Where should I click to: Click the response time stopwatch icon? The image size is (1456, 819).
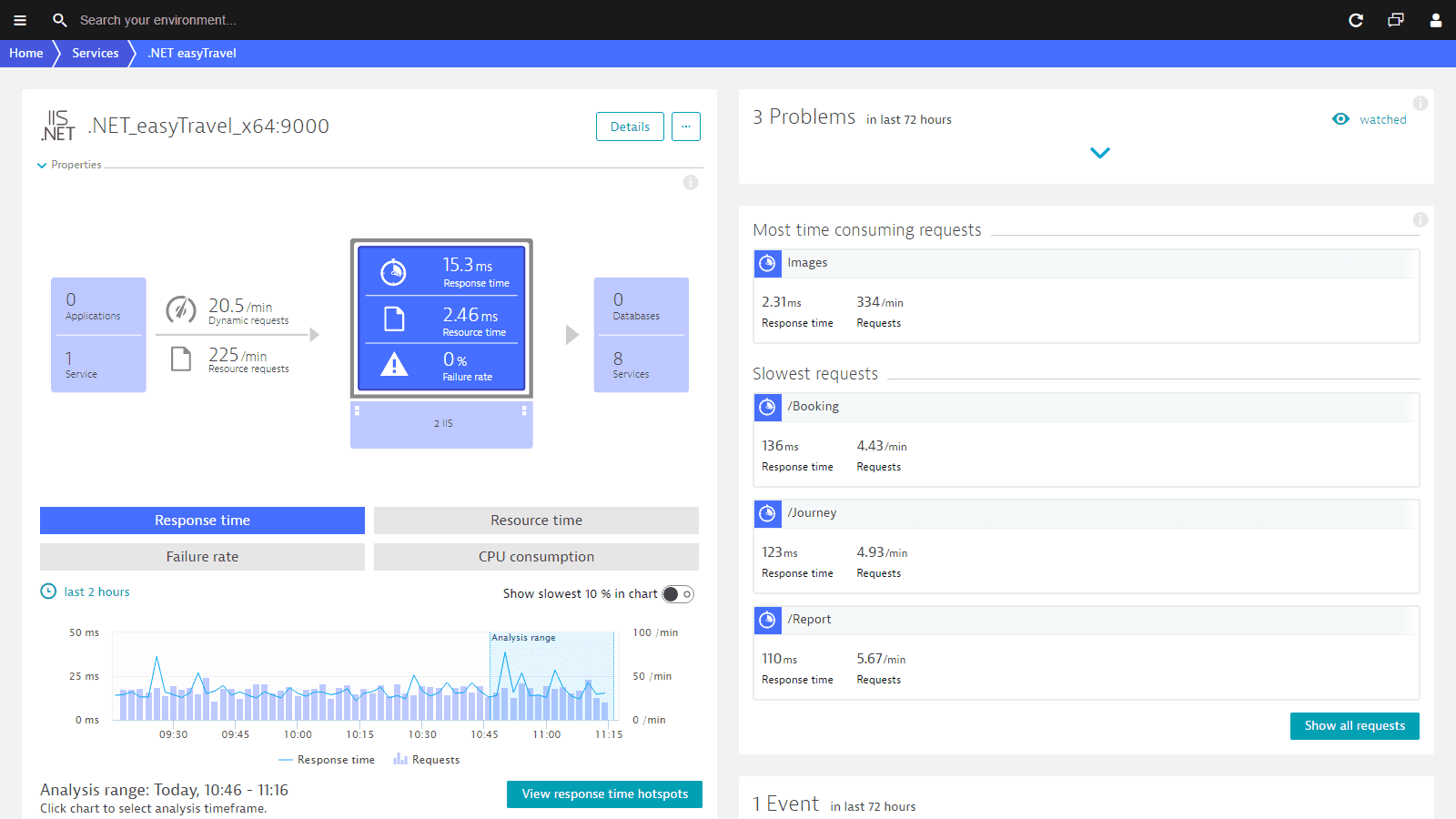coord(393,271)
